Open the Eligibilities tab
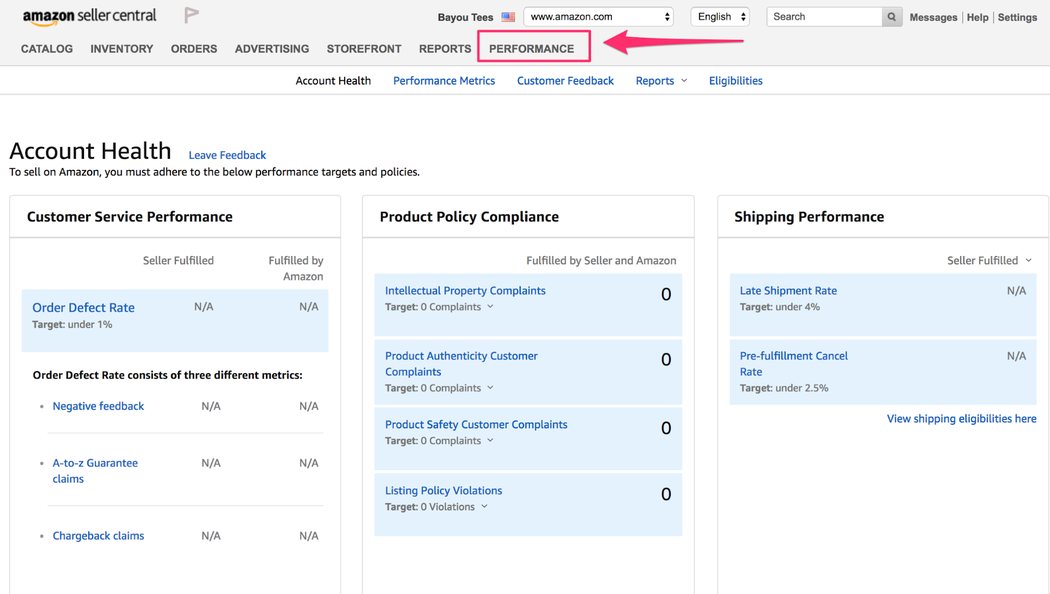This screenshot has height=594, width=1050. tap(735, 80)
